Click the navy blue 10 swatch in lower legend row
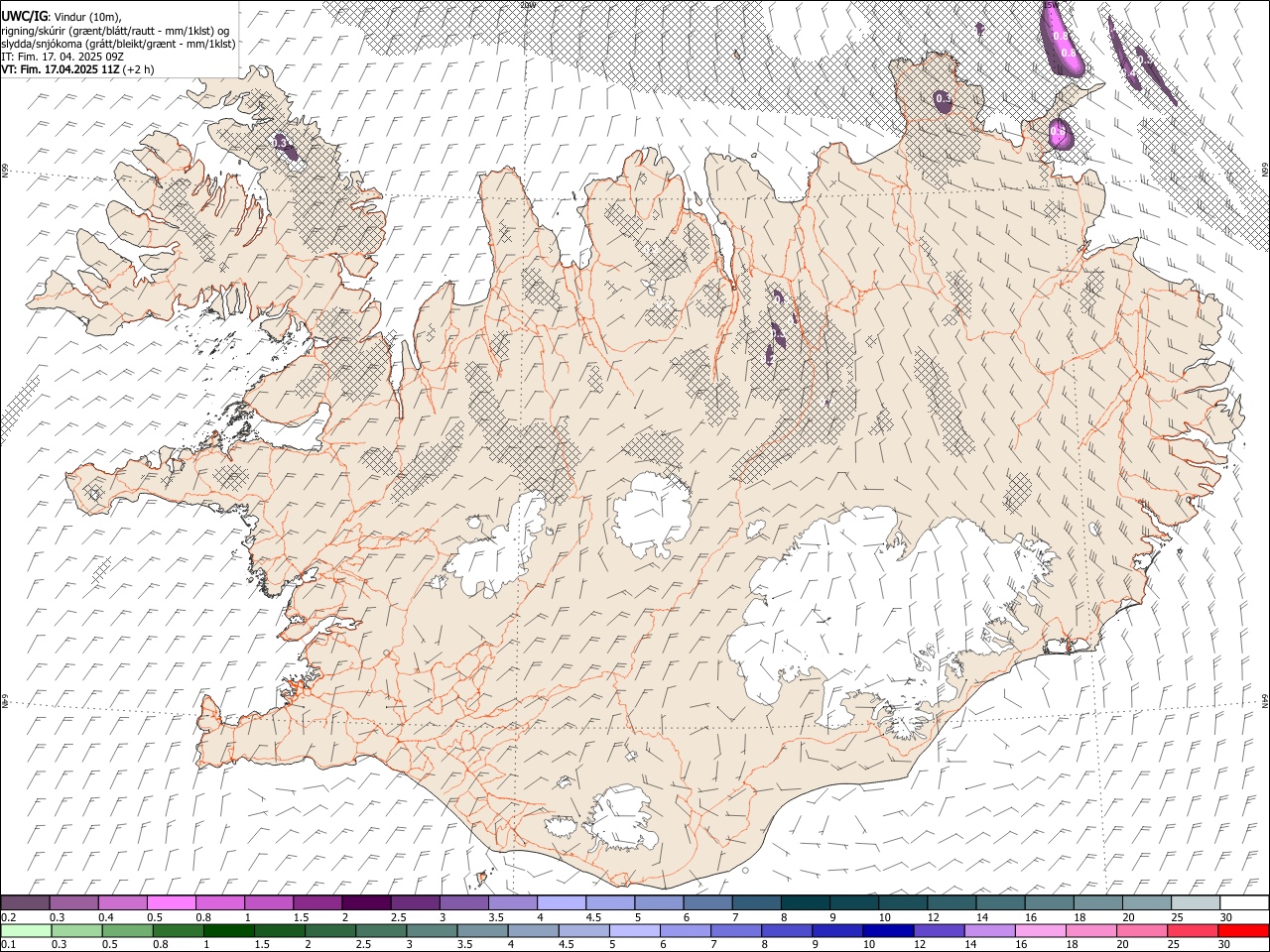1270x952 pixels. point(887,931)
